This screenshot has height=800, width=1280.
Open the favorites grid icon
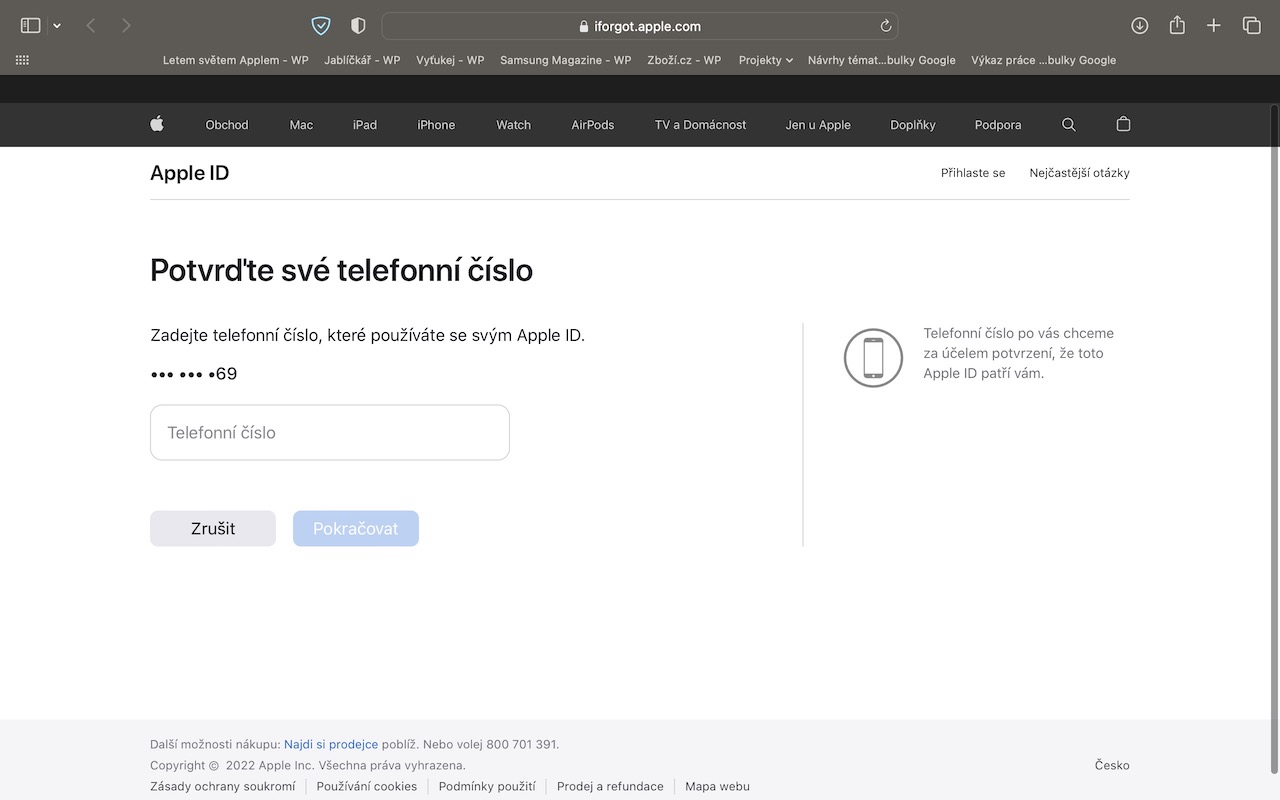(x=22, y=60)
